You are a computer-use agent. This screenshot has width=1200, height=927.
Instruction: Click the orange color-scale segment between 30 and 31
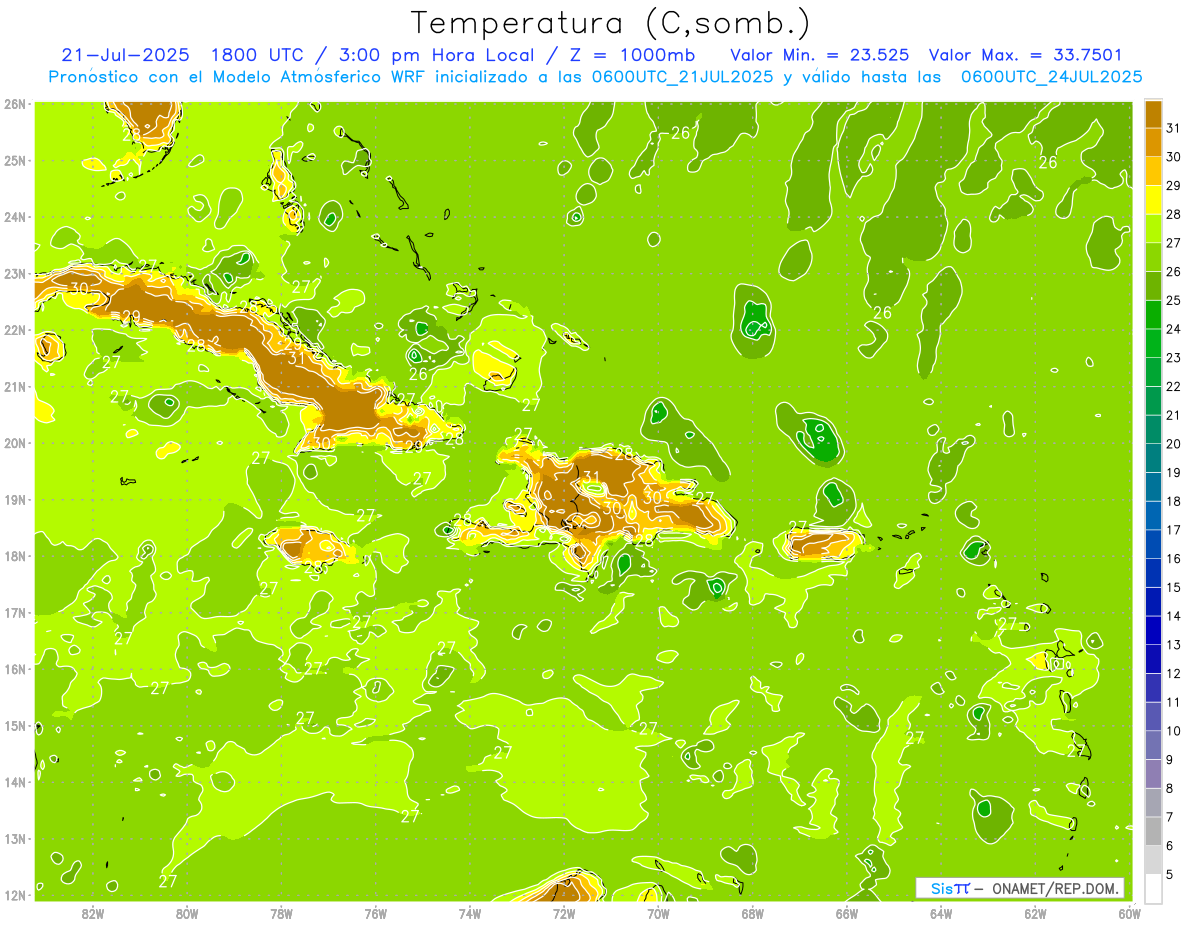pyautogui.click(x=1153, y=143)
